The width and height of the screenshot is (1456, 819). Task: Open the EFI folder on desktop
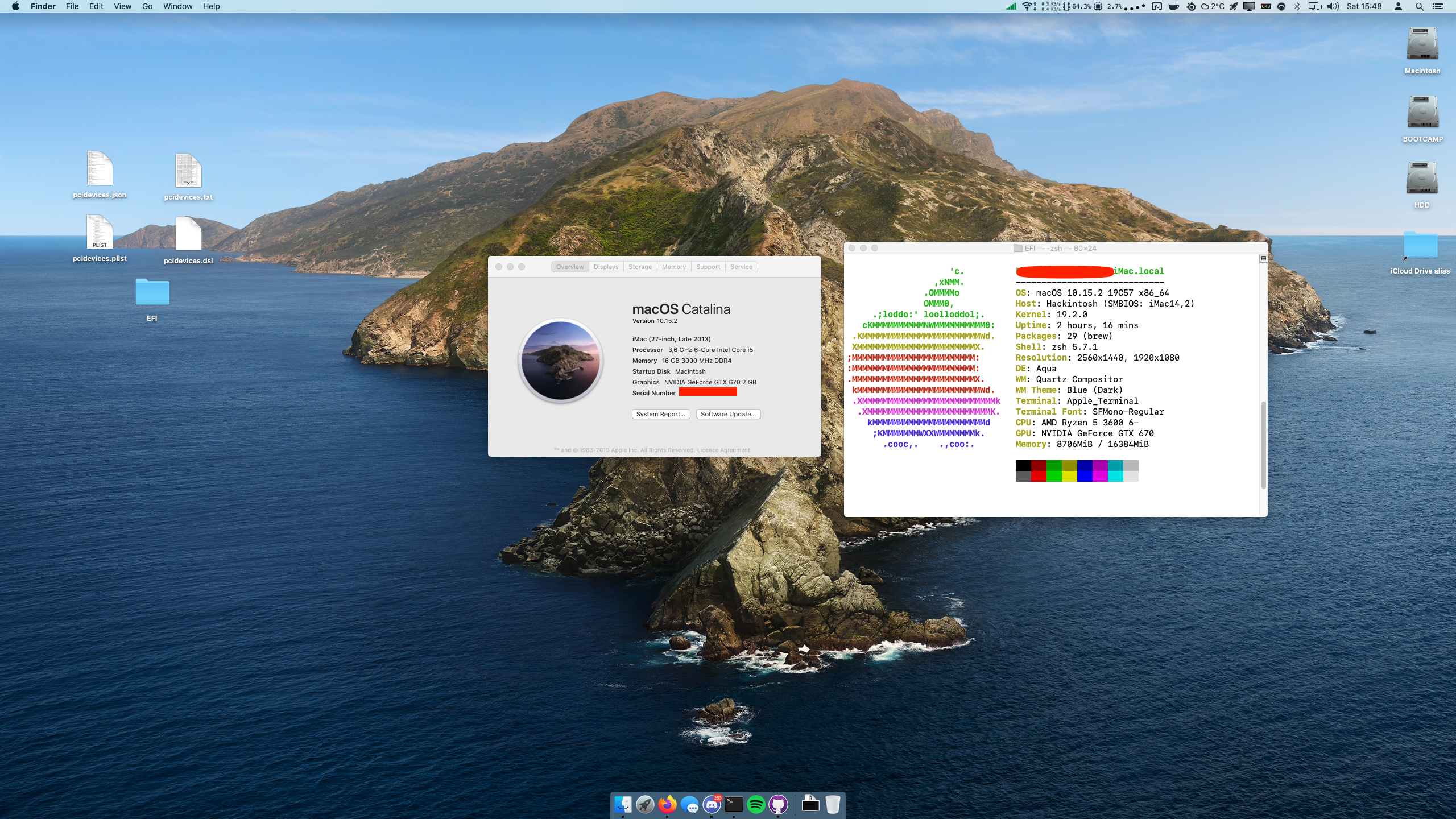pyautogui.click(x=152, y=292)
